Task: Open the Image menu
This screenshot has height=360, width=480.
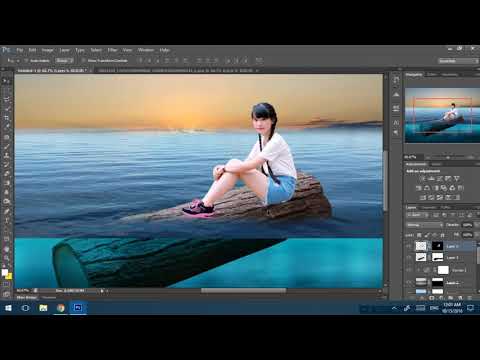Action: click(48, 50)
